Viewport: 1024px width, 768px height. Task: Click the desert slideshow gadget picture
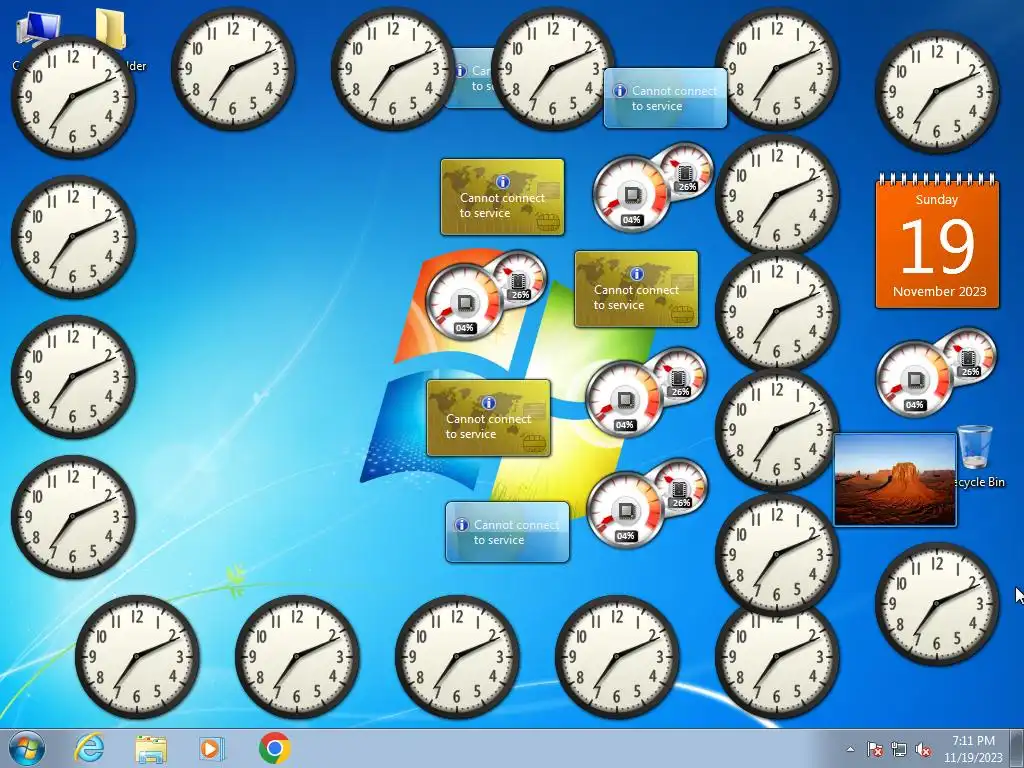tap(895, 480)
